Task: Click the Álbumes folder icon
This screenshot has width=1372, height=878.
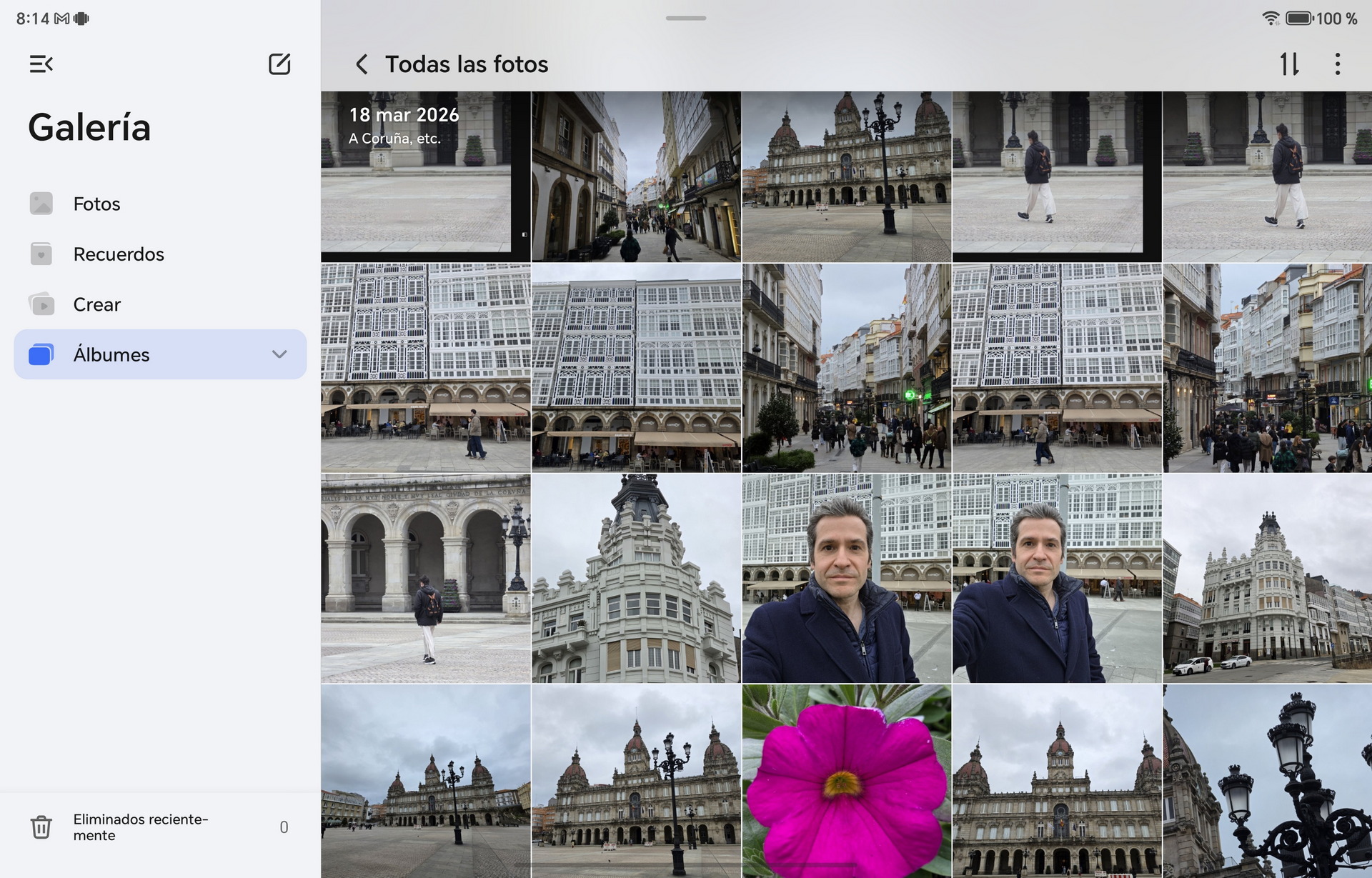Action: pos(41,354)
